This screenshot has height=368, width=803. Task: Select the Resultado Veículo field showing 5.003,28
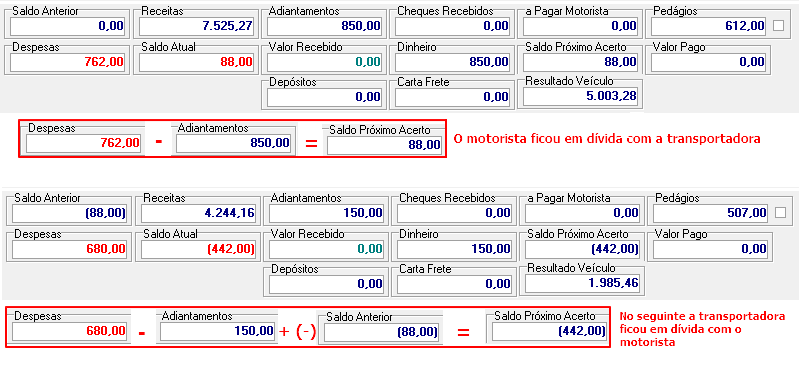coord(580,96)
